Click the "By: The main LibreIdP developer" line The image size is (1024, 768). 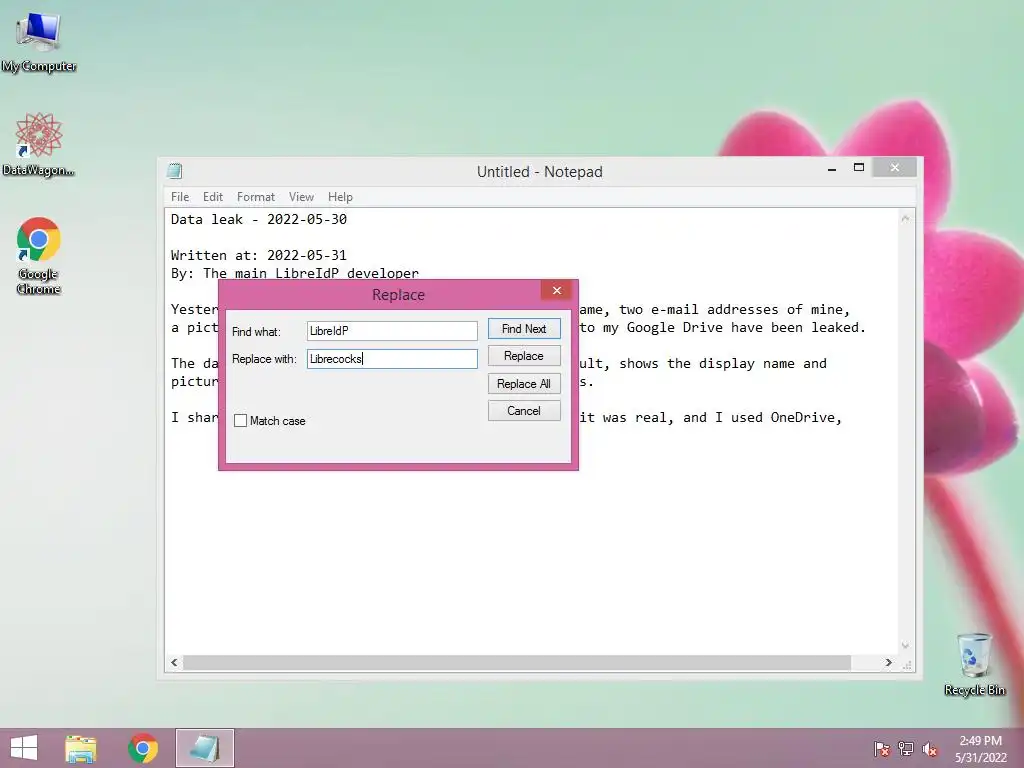coord(295,273)
